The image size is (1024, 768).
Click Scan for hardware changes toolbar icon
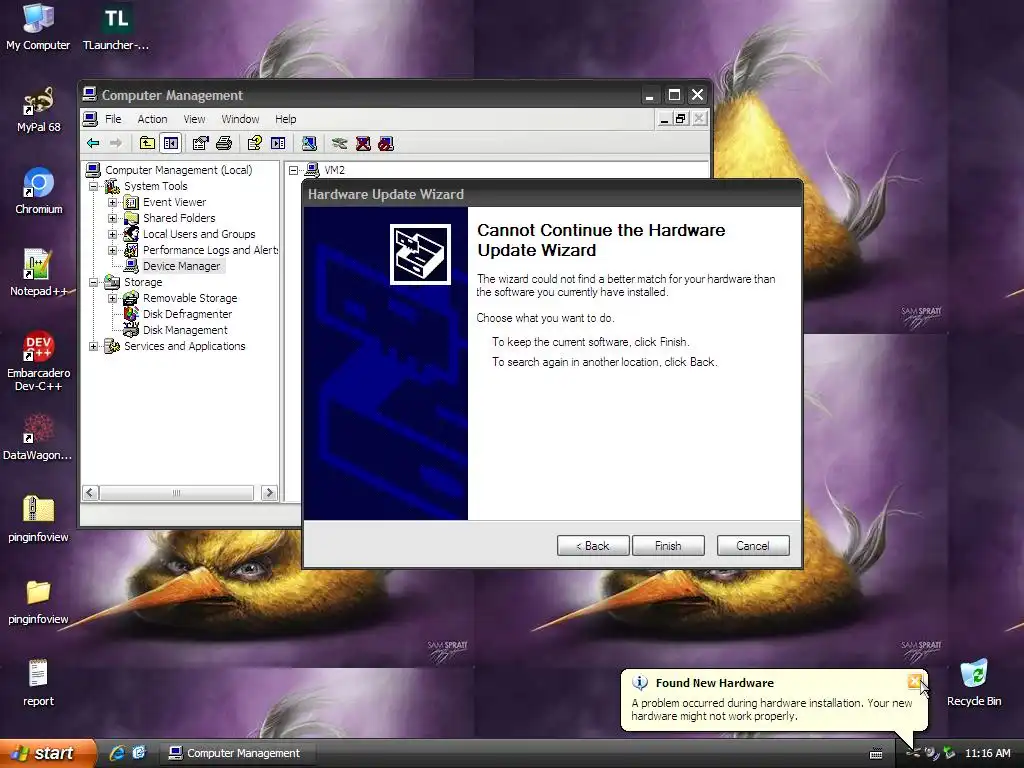pos(310,143)
